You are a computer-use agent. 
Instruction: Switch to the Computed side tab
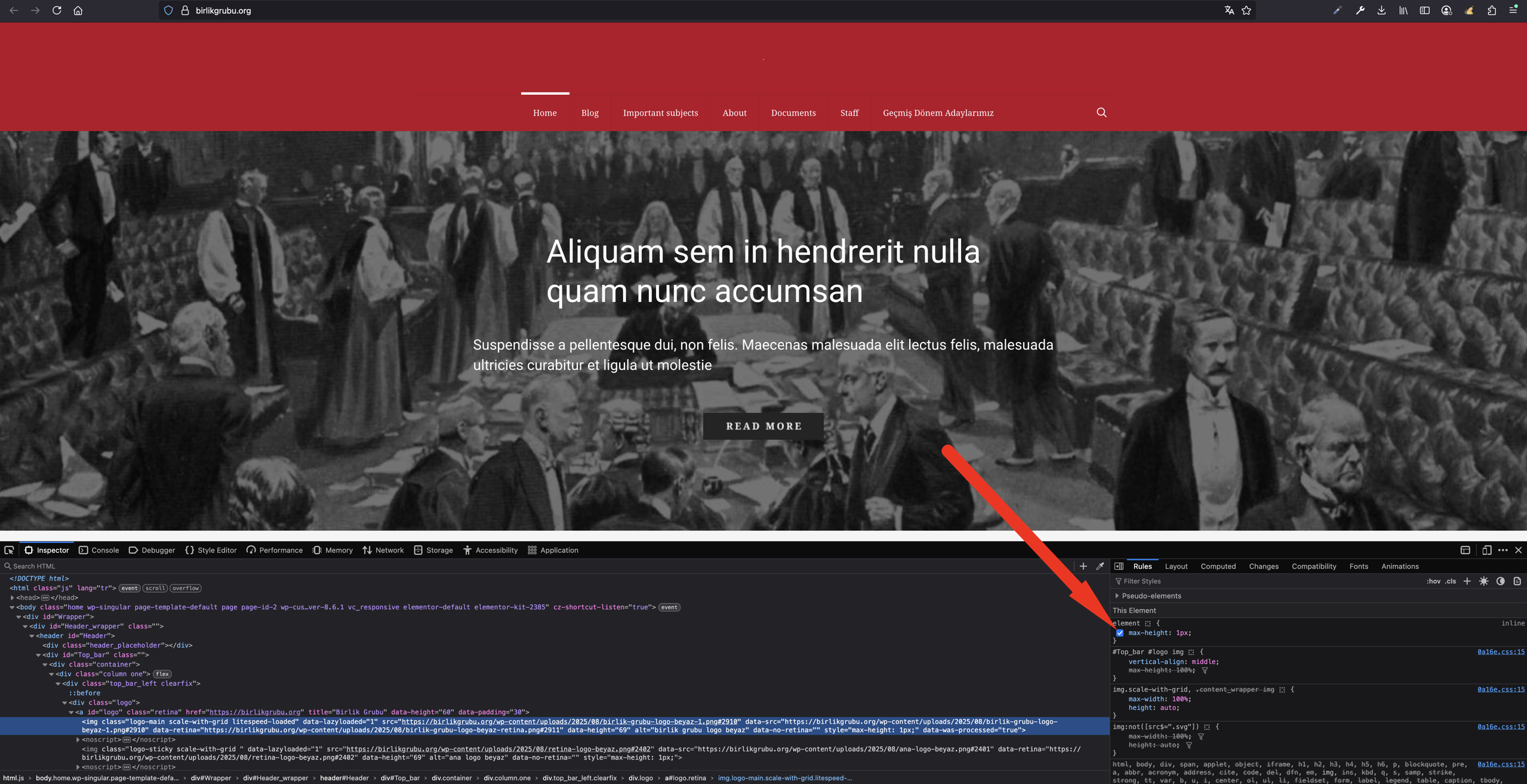pyautogui.click(x=1218, y=566)
